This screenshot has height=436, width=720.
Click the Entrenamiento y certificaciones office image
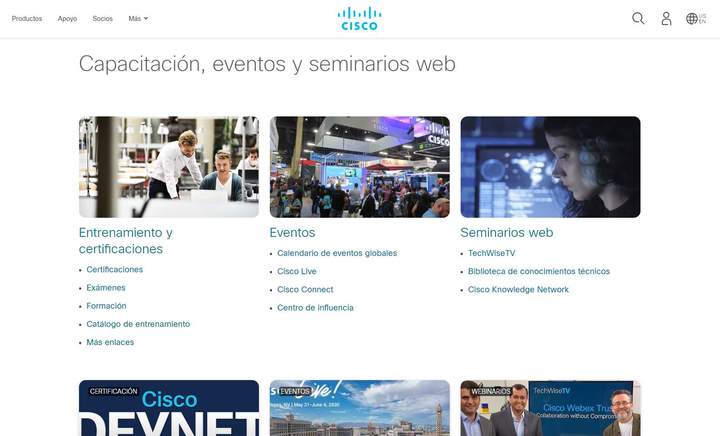168,166
